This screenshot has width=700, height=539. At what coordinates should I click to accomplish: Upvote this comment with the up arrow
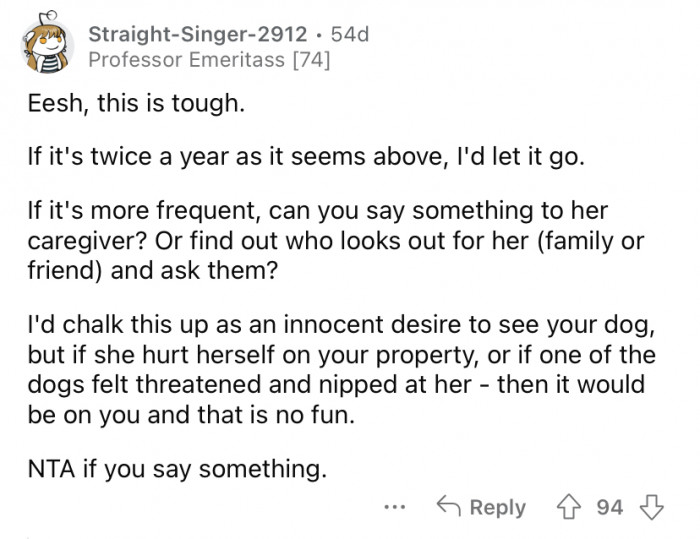coord(571,507)
